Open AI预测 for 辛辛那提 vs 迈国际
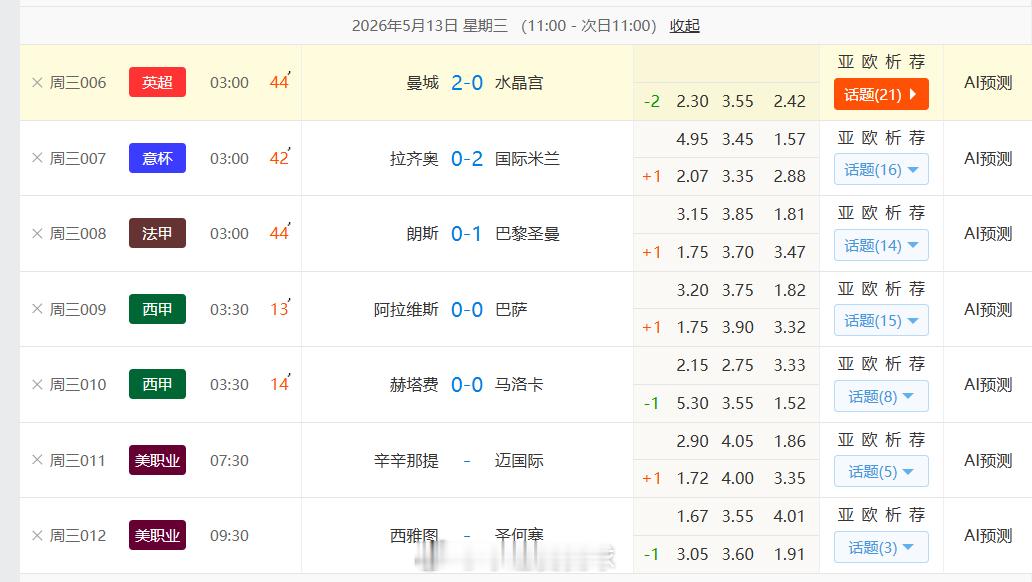Image resolution: width=1032 pixels, height=582 pixels. click(988, 460)
